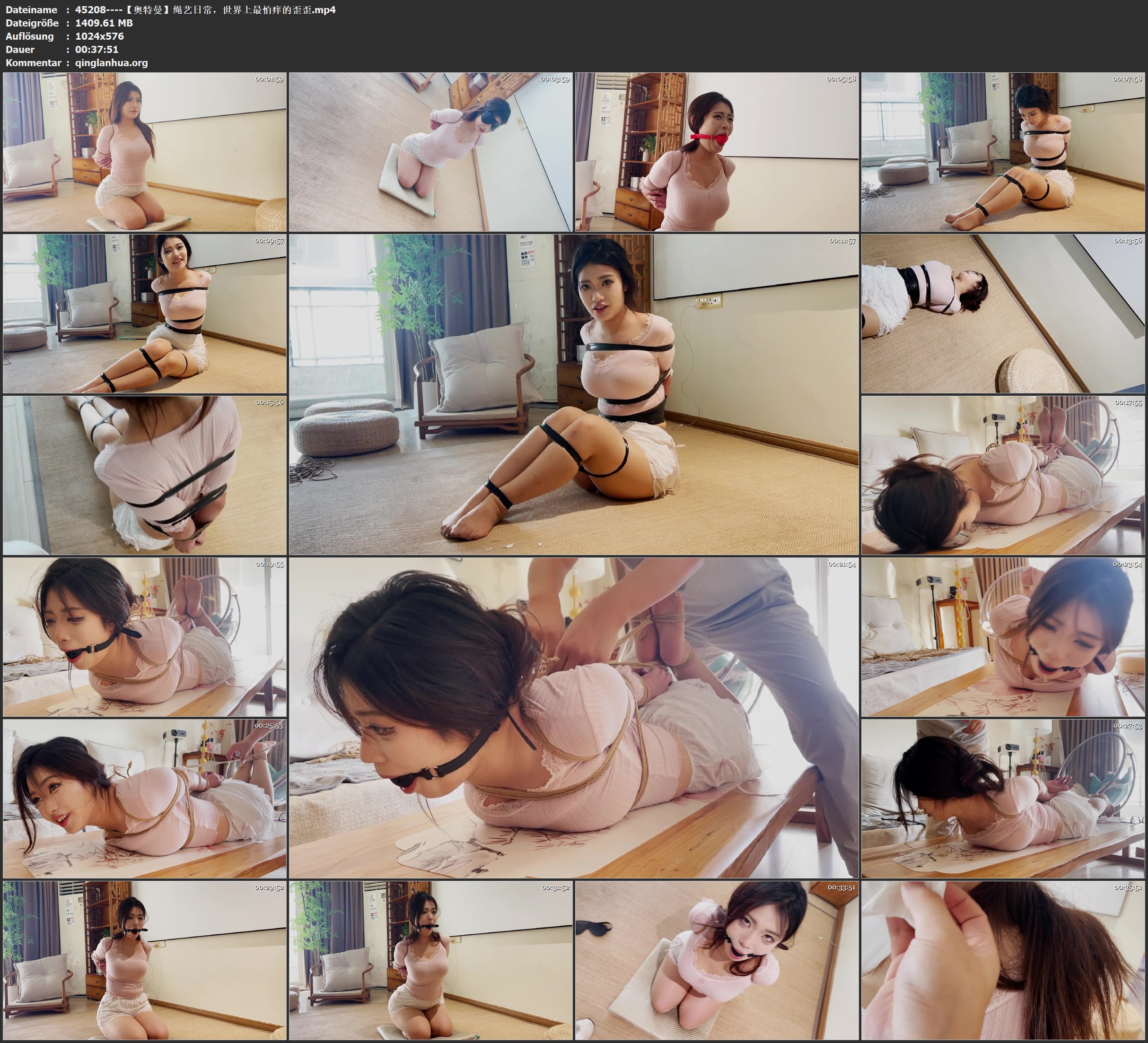Open the large thumbnail at 00:11:57
The width and height of the screenshot is (1148, 1043).
tap(573, 394)
